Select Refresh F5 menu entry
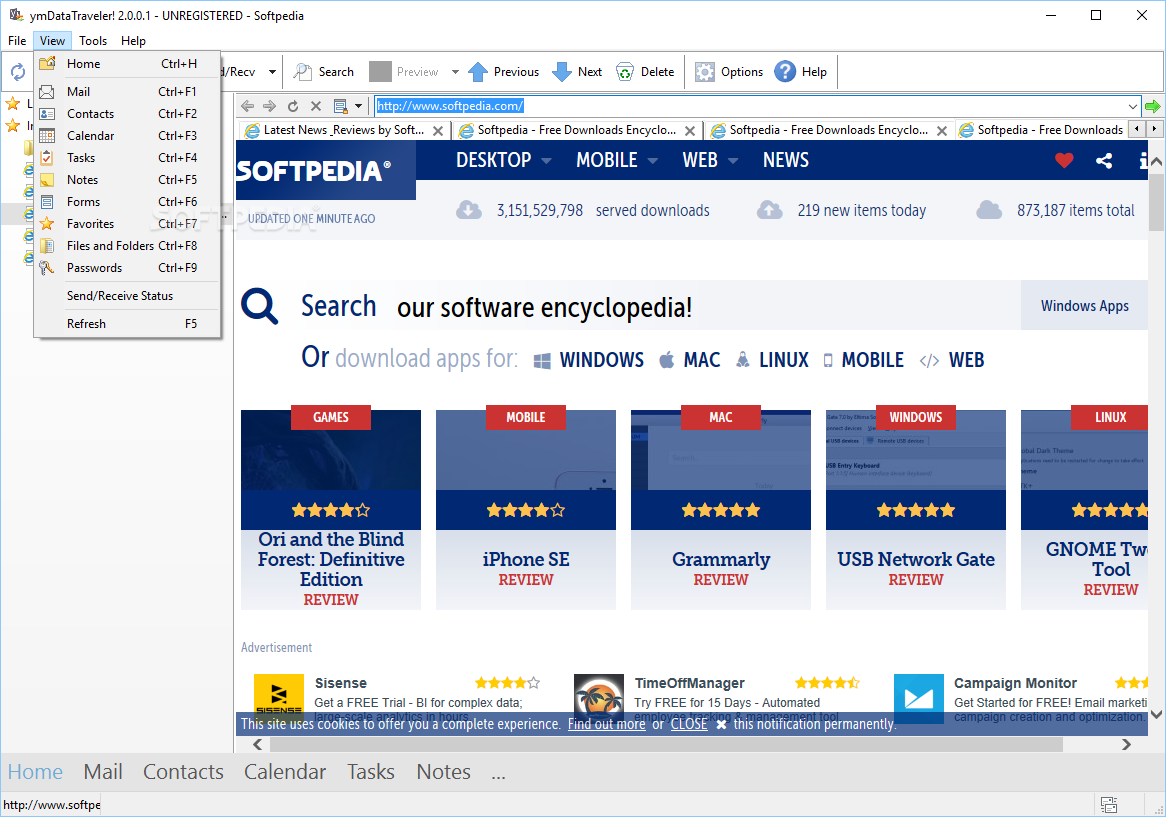Viewport: 1166px width, 817px height. [127, 324]
